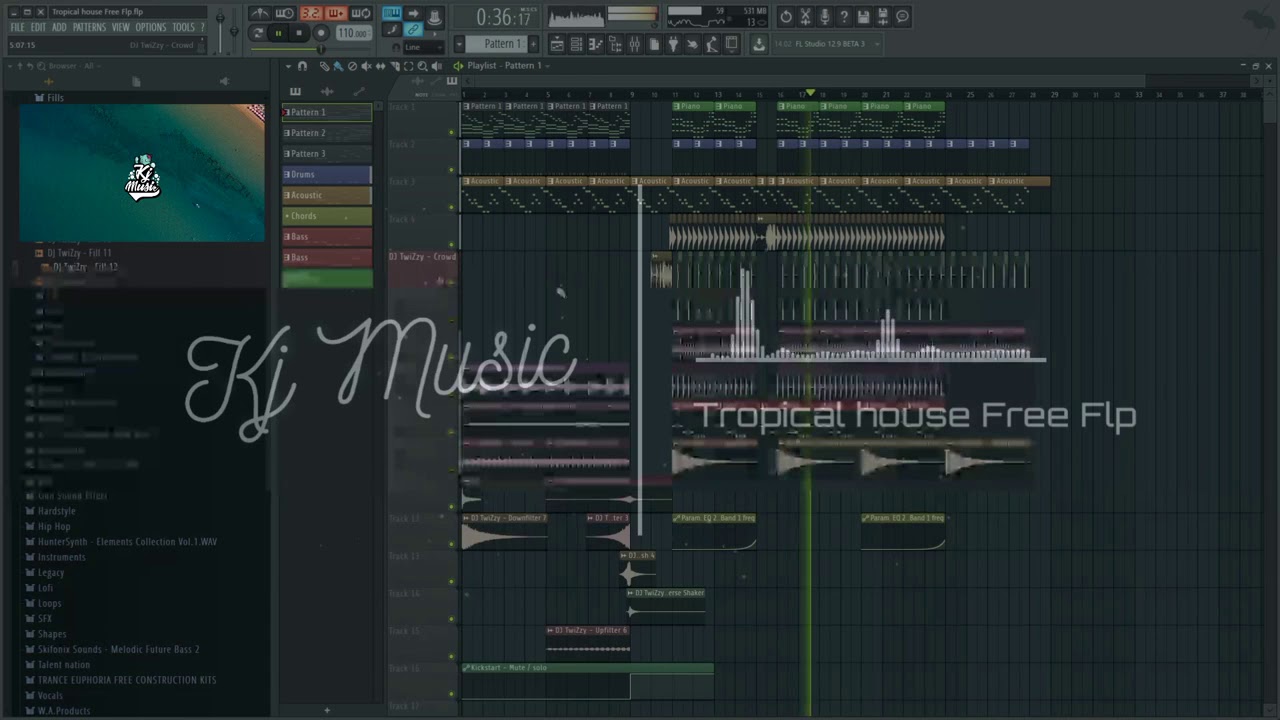Viewport: 1280px width, 720px height.
Task: Open the Mixer icon in toolbar
Action: (x=634, y=43)
